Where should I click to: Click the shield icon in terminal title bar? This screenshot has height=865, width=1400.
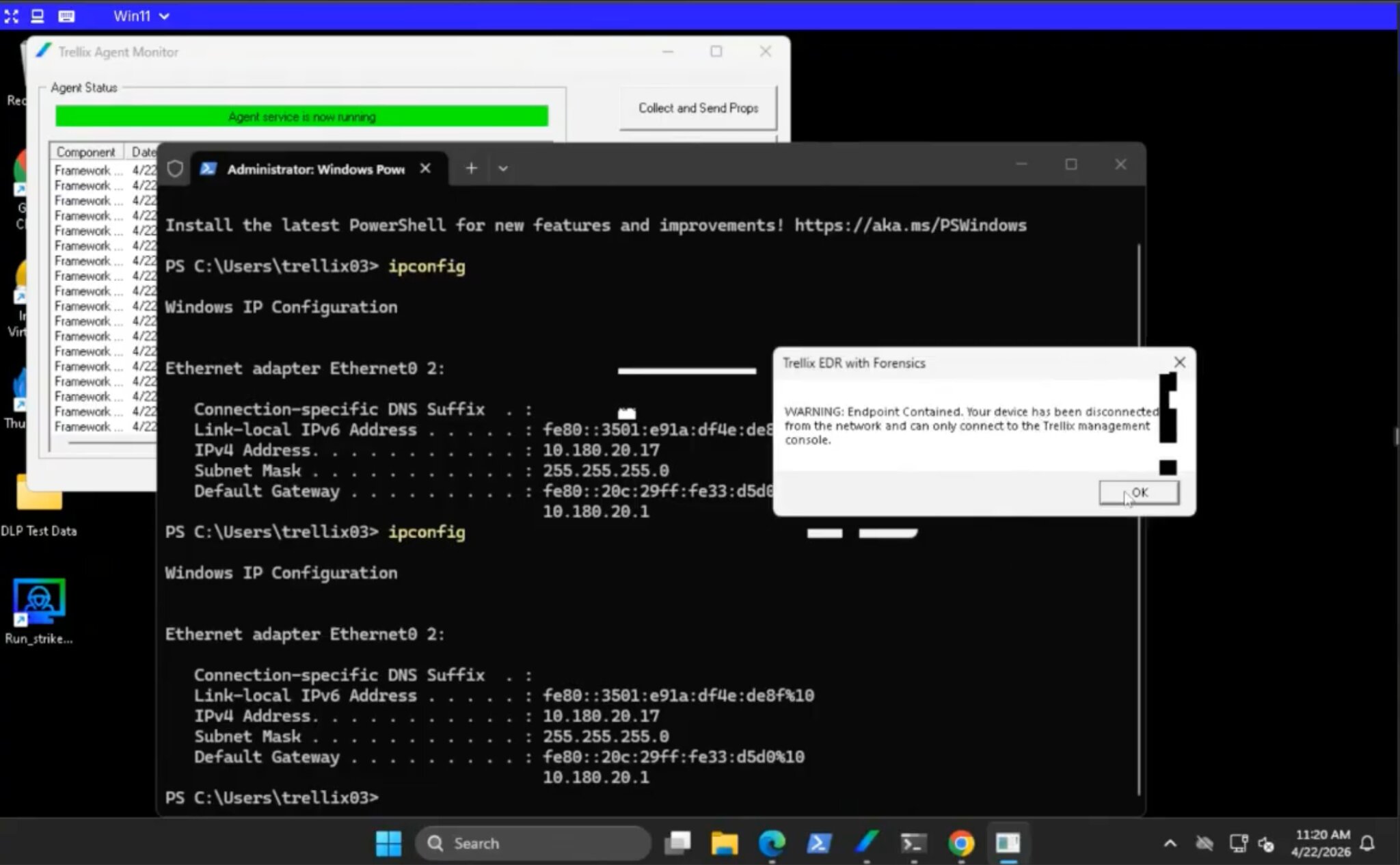pyautogui.click(x=175, y=168)
